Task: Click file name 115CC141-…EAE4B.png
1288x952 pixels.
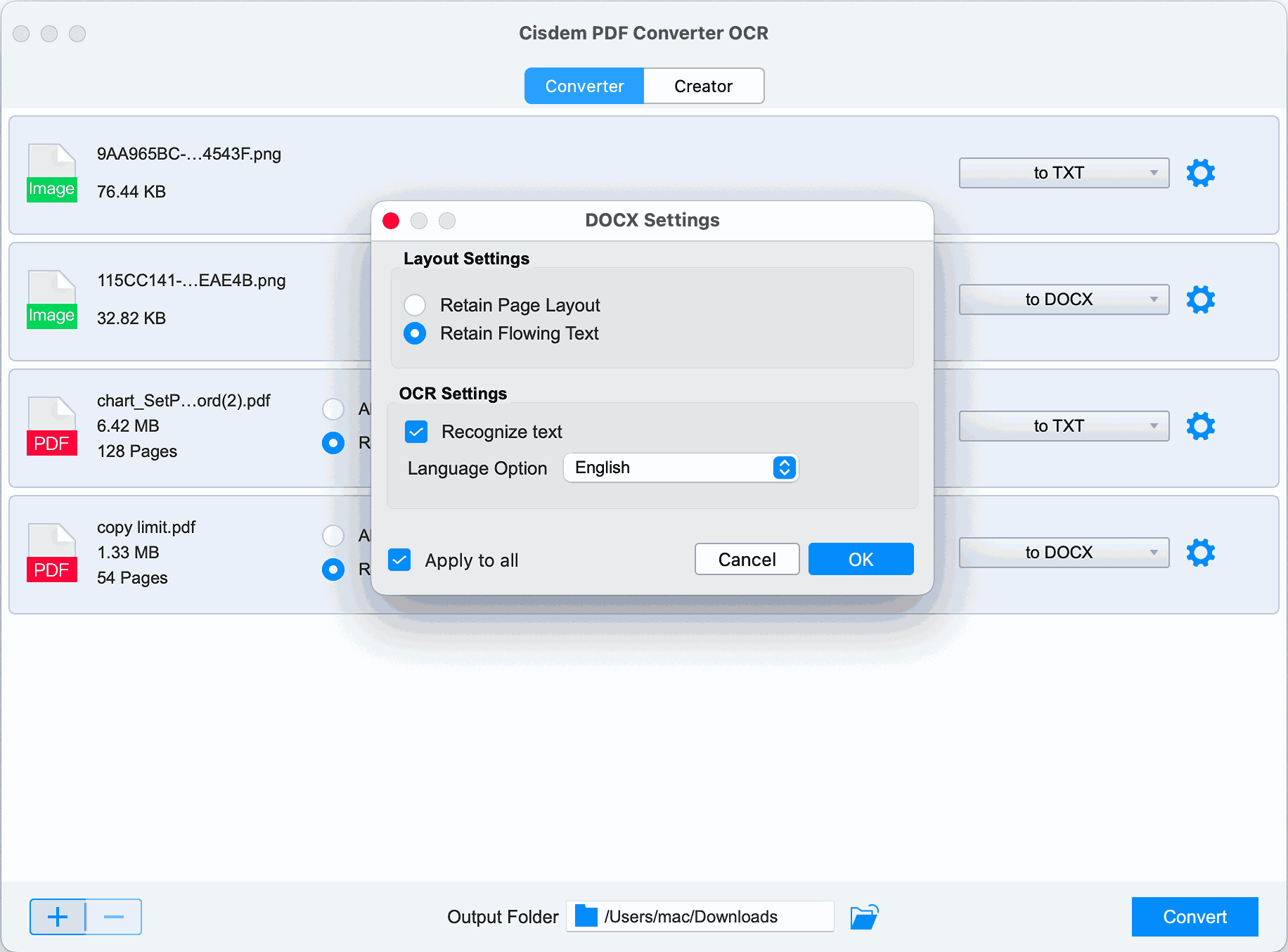Action: pyautogui.click(x=191, y=281)
